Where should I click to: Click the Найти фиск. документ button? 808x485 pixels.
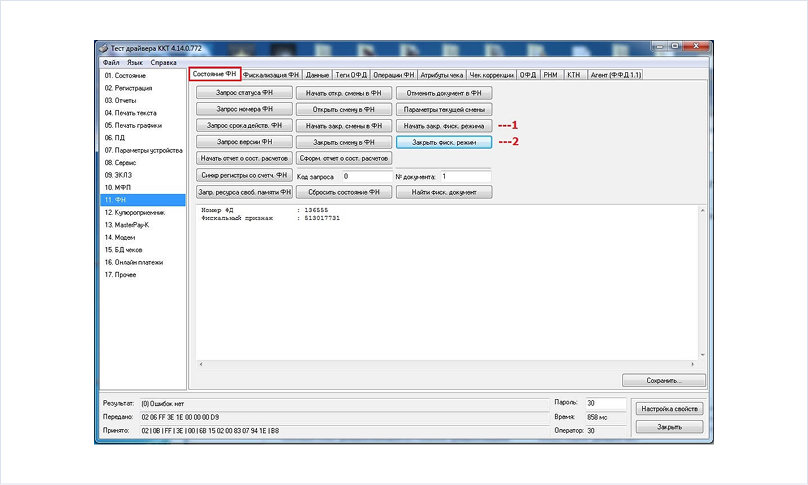point(444,192)
